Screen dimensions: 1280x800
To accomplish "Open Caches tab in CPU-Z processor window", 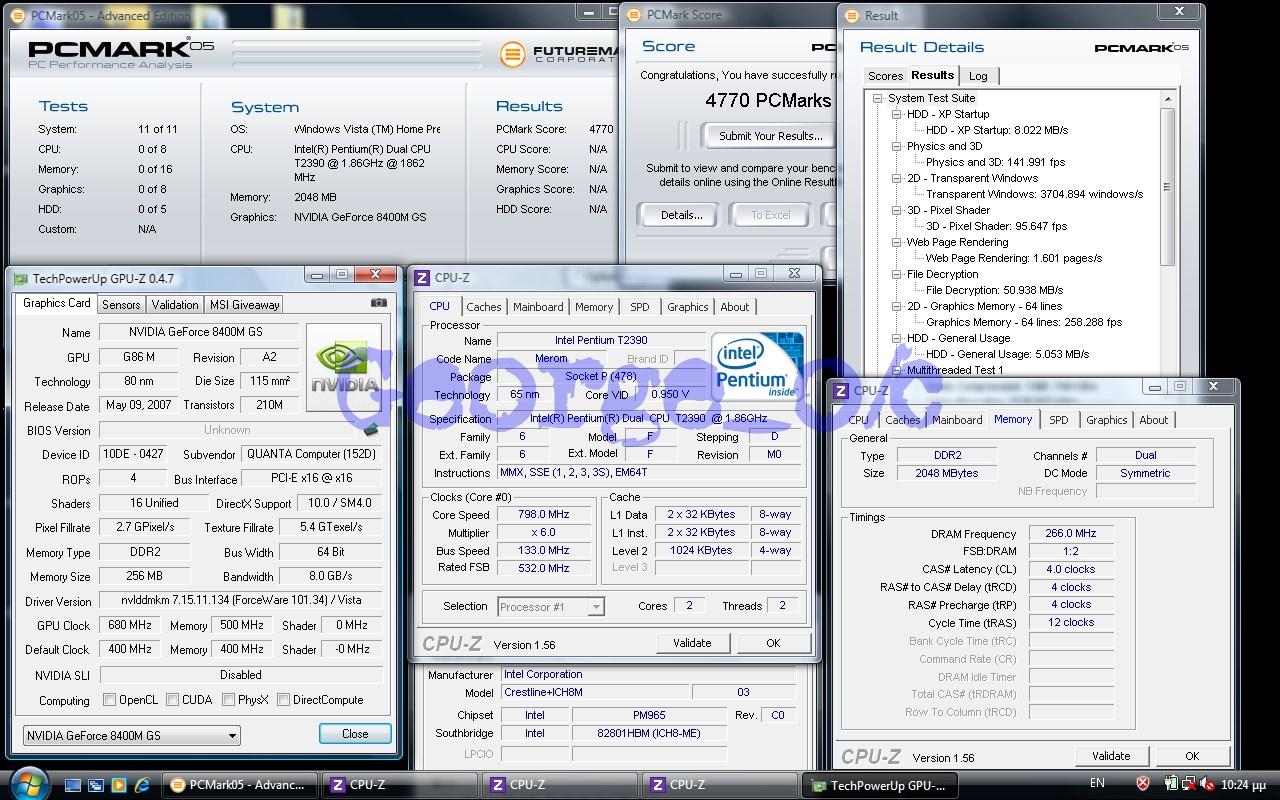I will pos(484,307).
